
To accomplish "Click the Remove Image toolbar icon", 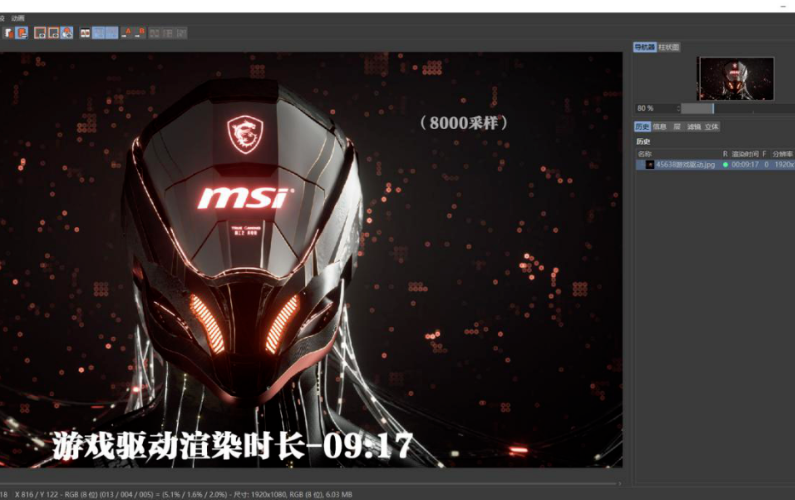I will click(53, 33).
